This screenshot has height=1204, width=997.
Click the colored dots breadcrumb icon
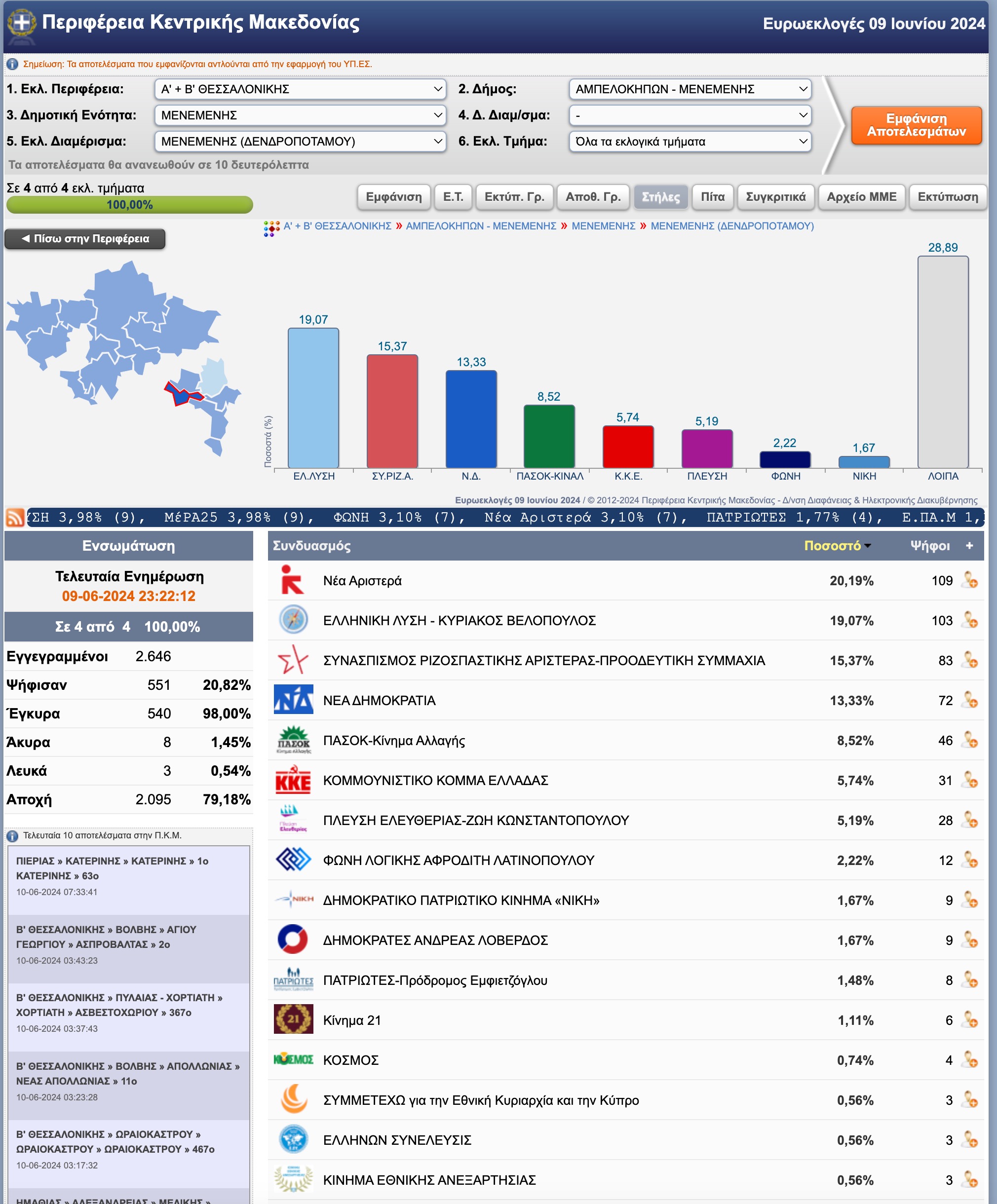coord(271,228)
